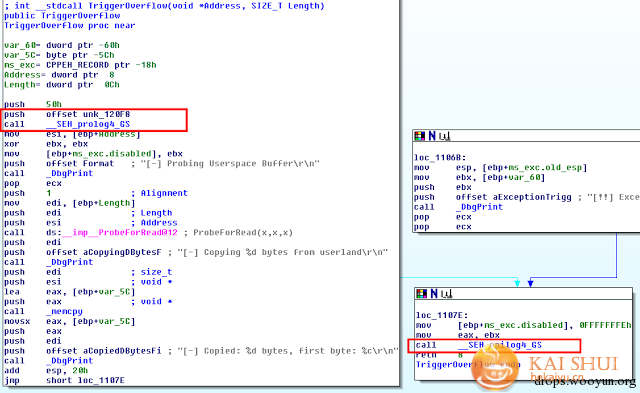
Task: Click the group nodes icon on loc_1107E node
Action: click(x=447, y=293)
